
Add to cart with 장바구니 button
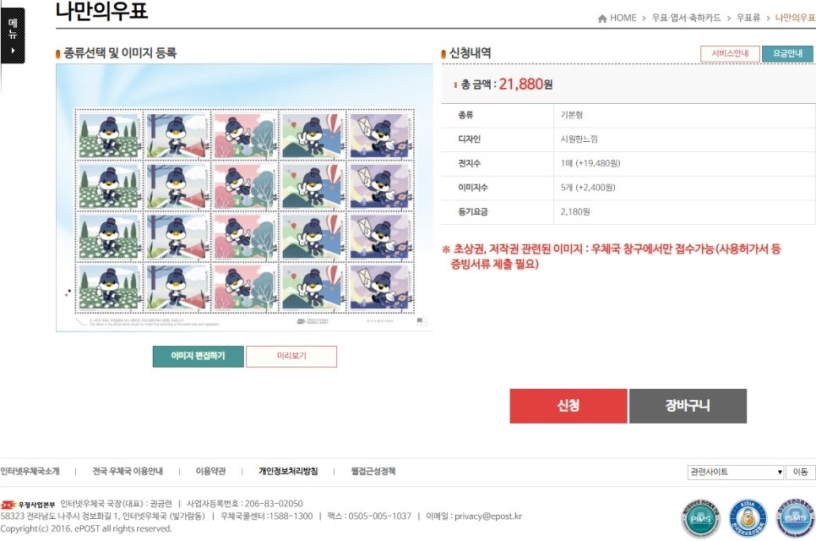[x=688, y=406]
